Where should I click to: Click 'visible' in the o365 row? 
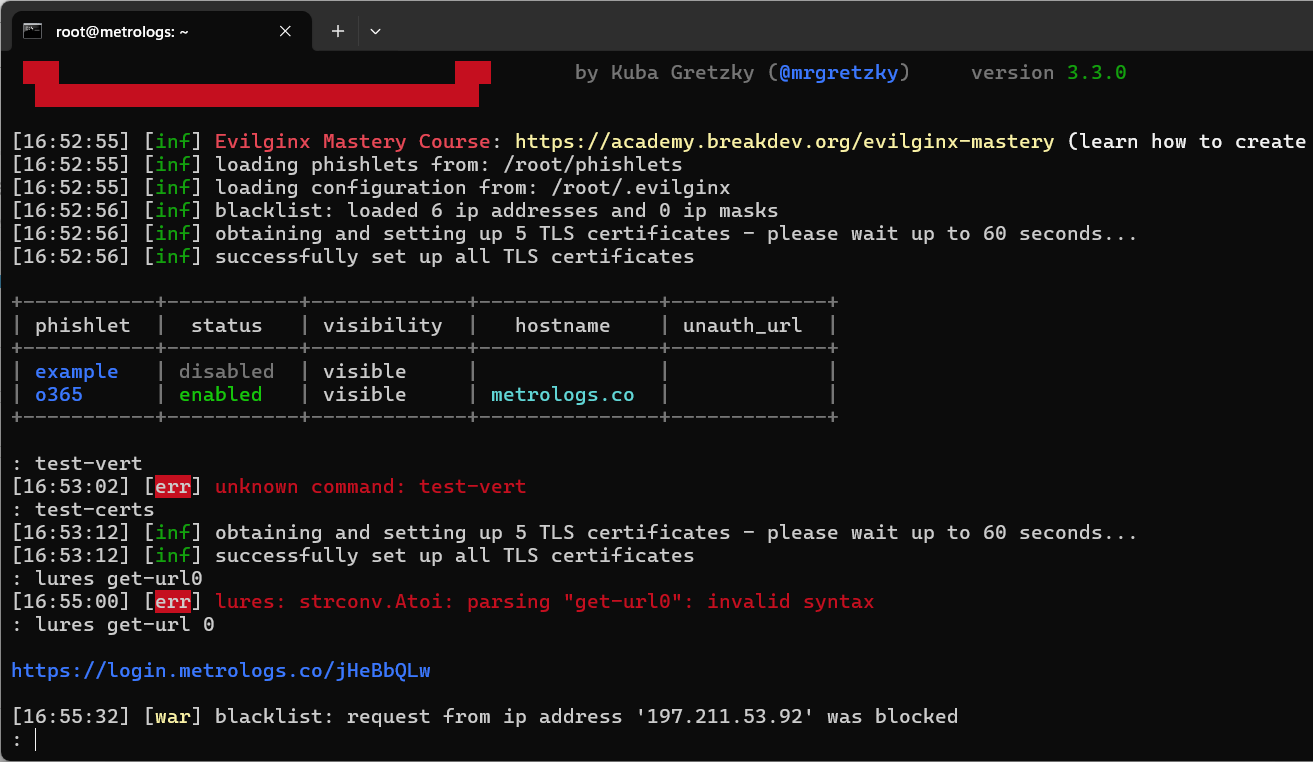coord(364,394)
